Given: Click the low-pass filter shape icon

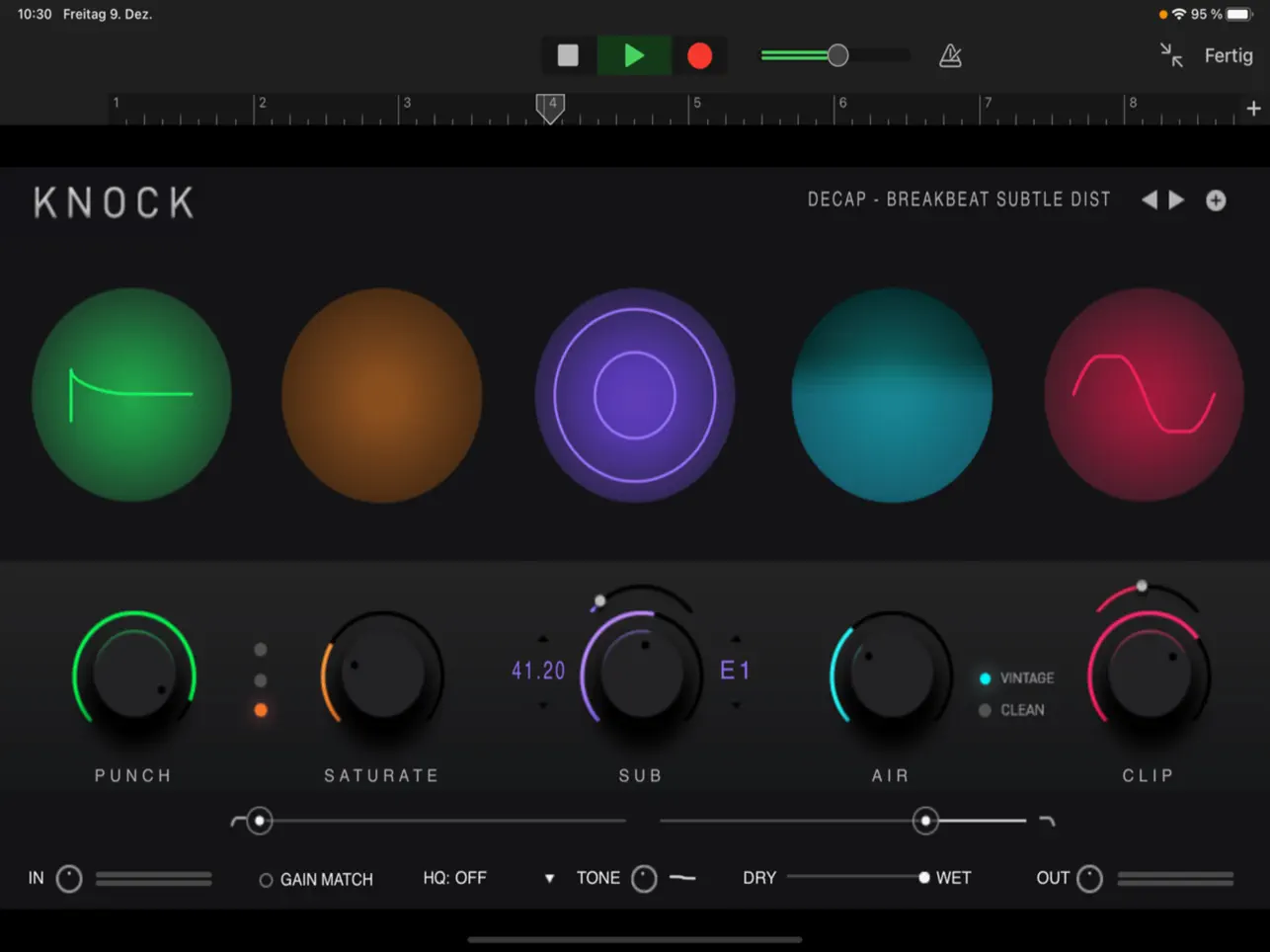Looking at the screenshot, I should coord(1047,821).
